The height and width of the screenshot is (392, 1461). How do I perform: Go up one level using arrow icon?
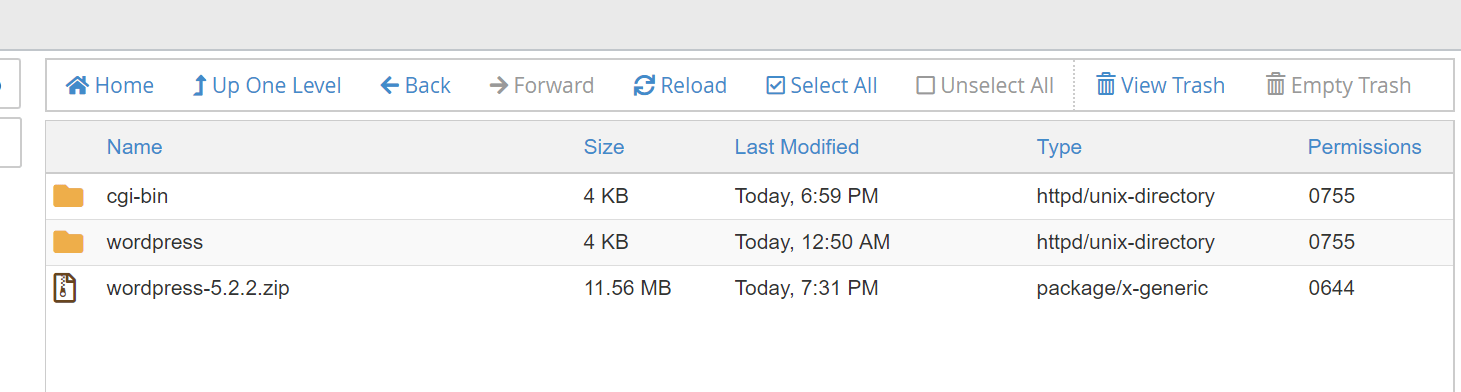click(199, 86)
